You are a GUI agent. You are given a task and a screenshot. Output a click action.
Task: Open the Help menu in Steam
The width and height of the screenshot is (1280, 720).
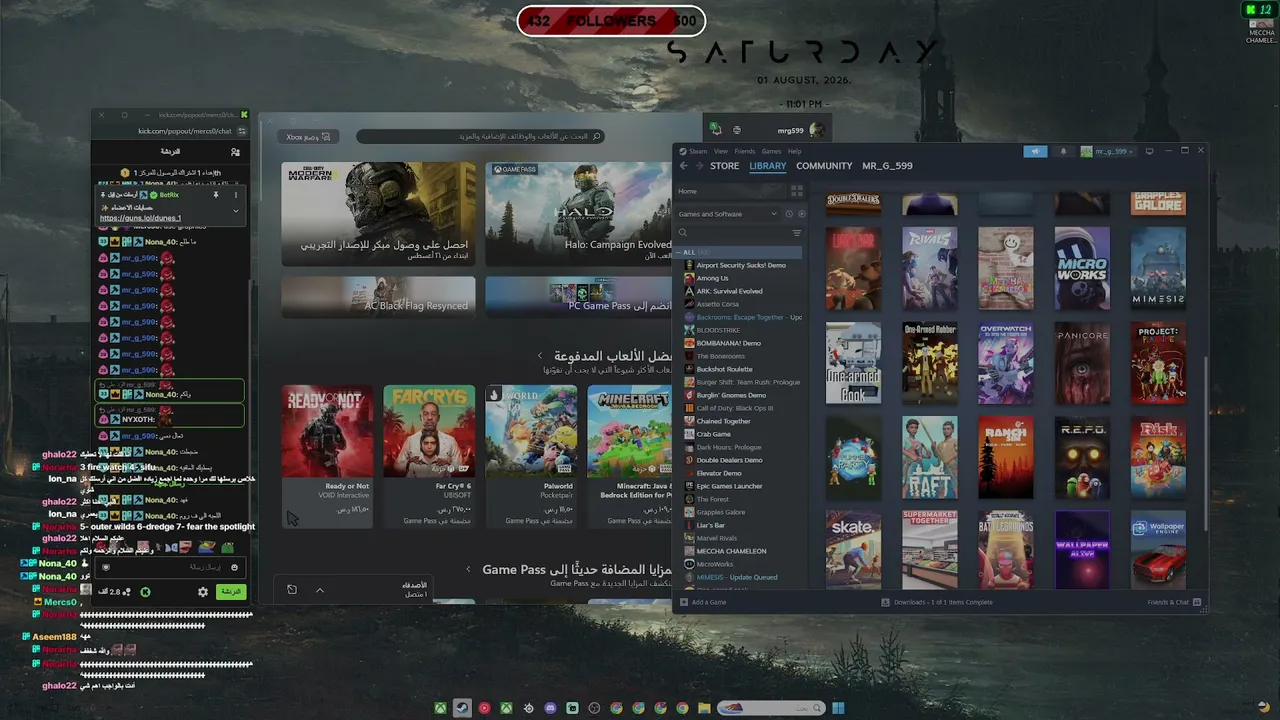pyautogui.click(x=795, y=151)
